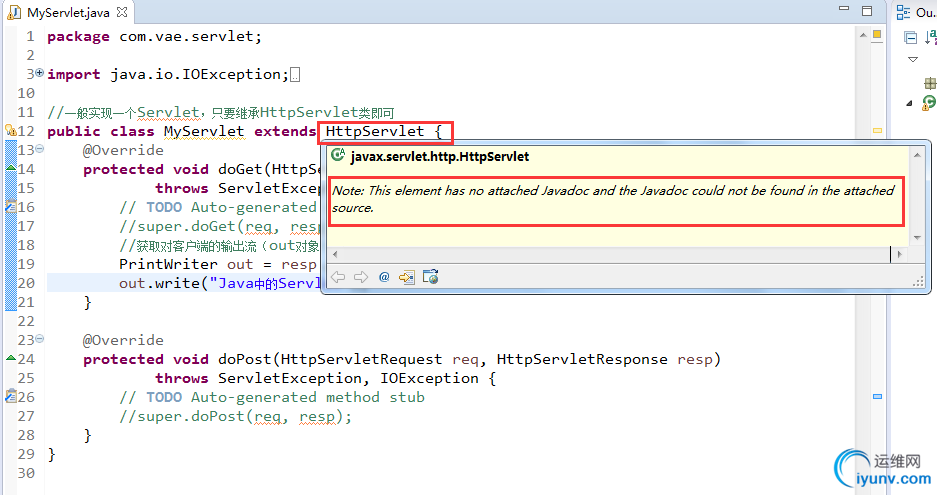Screen dimensions: 937x495
Task: Switch to the Outline view tab
Action: [x=916, y=12]
